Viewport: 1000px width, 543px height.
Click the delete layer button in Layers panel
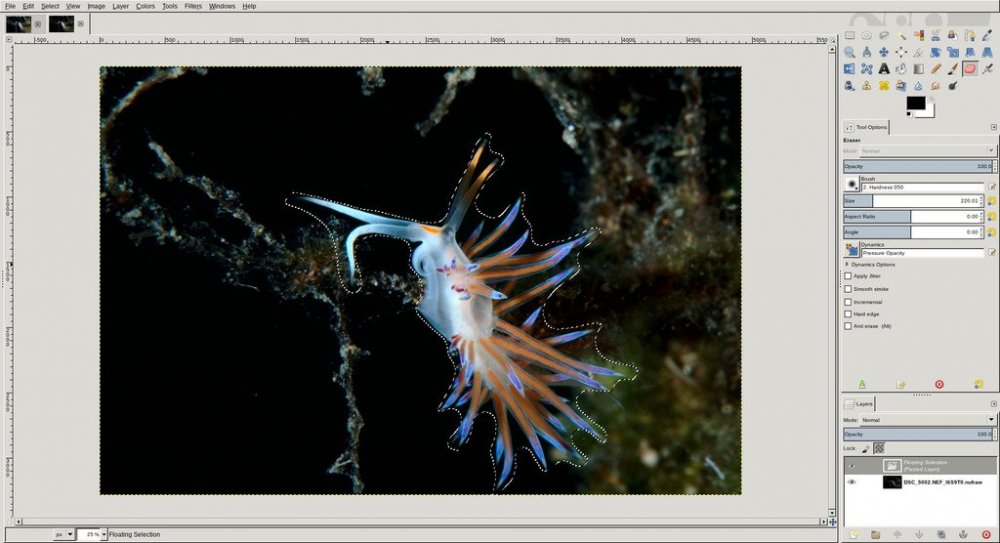coord(986,535)
